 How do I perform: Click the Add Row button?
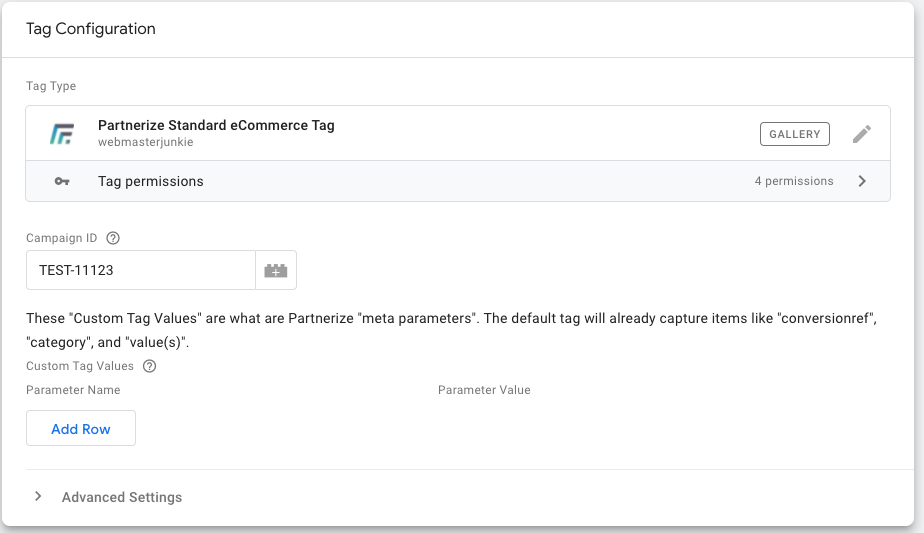[x=81, y=429]
